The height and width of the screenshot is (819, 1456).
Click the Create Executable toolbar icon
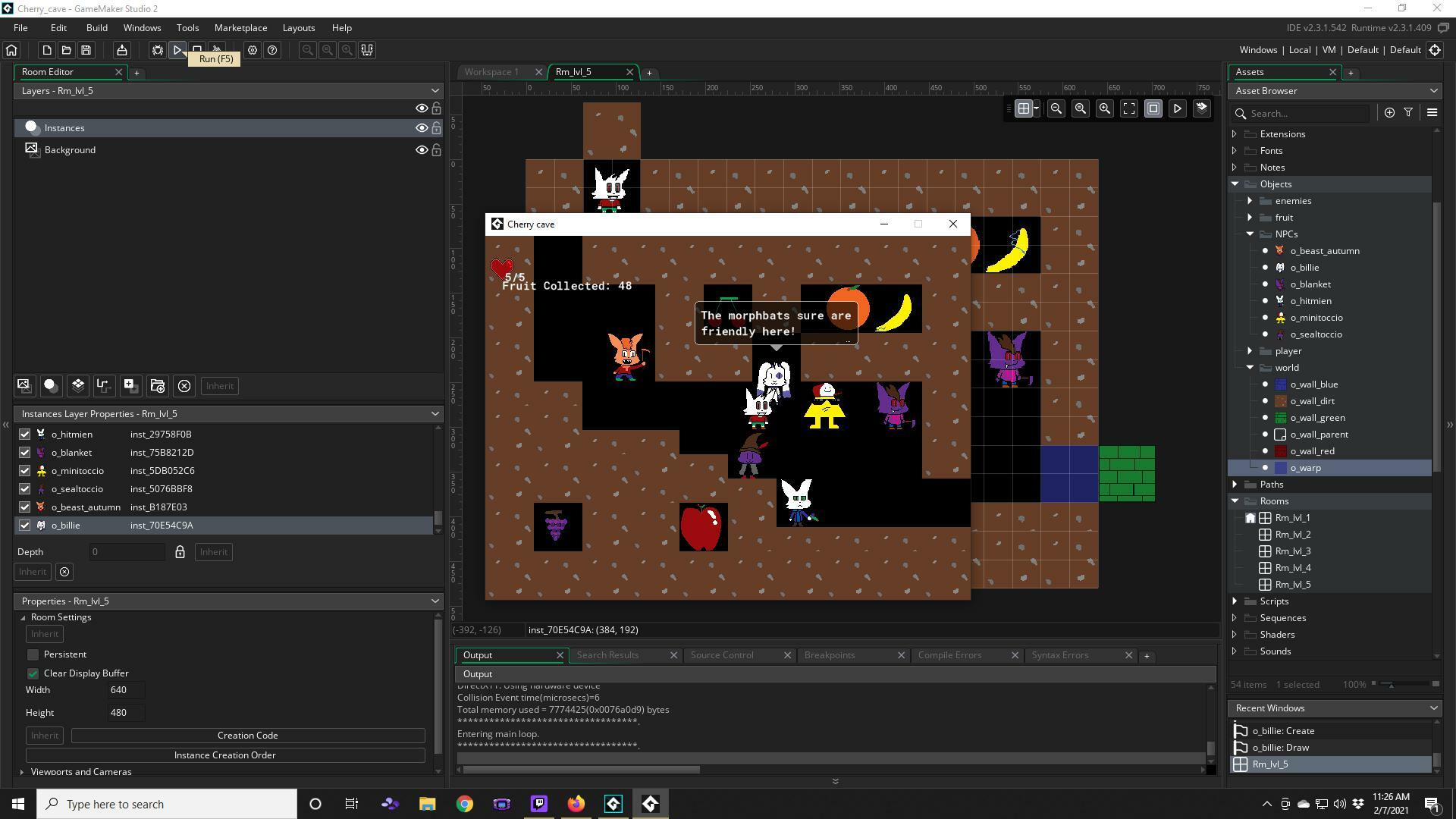tap(121, 50)
